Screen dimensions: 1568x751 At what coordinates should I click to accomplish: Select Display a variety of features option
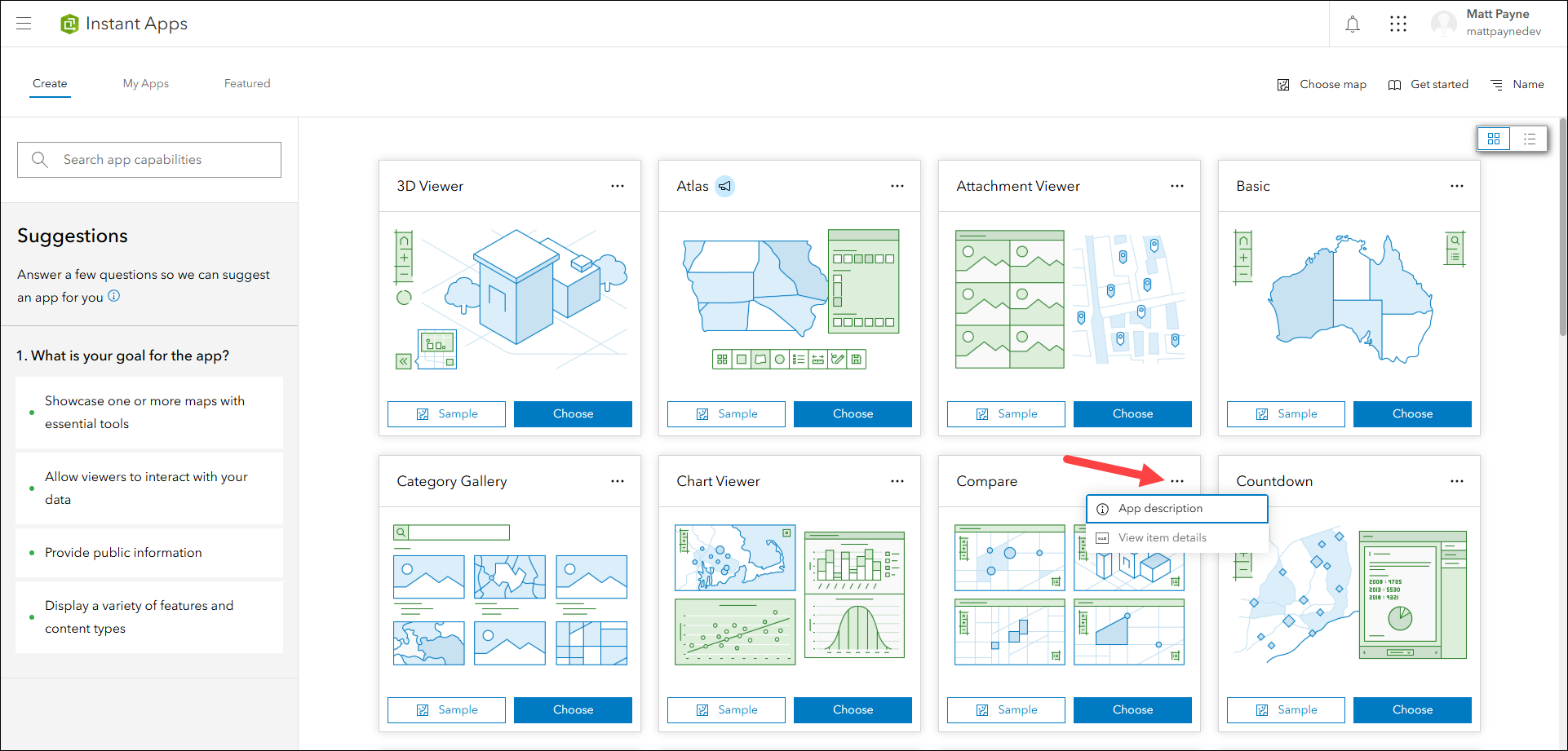[149, 617]
